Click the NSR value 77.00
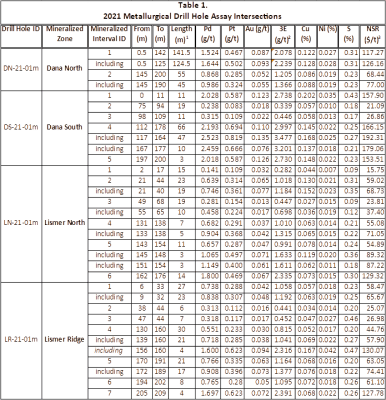This screenshot has height=400, width=386. pos(375,85)
